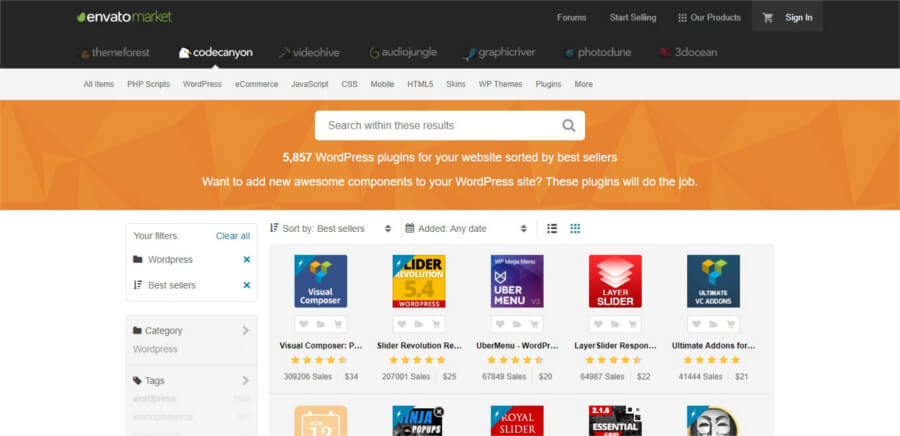This screenshot has height=436, width=900.
Task: Remove the Best sellers filter
Action: pos(246,286)
